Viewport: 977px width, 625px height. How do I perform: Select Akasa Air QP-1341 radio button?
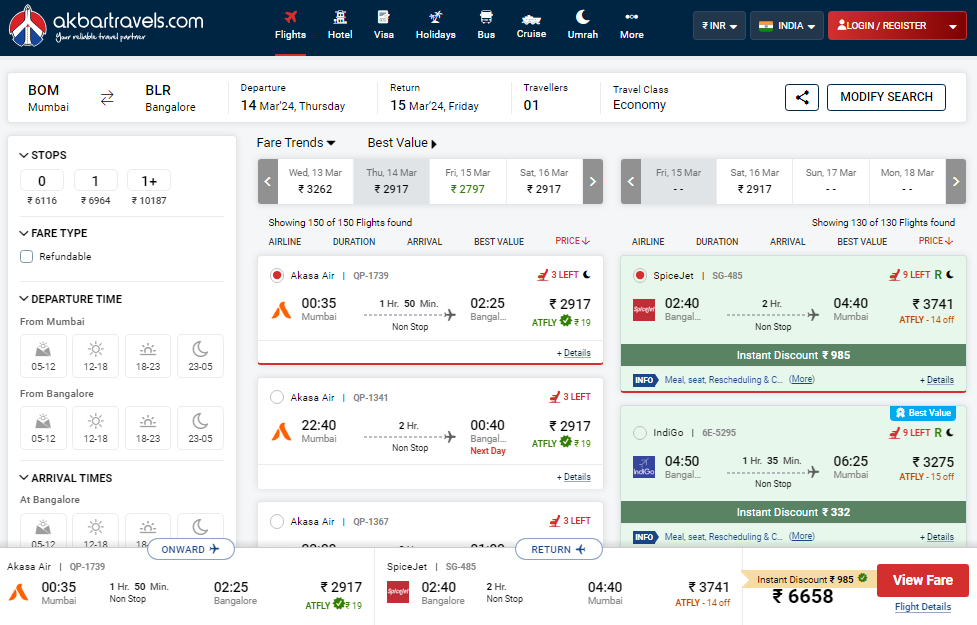point(277,398)
